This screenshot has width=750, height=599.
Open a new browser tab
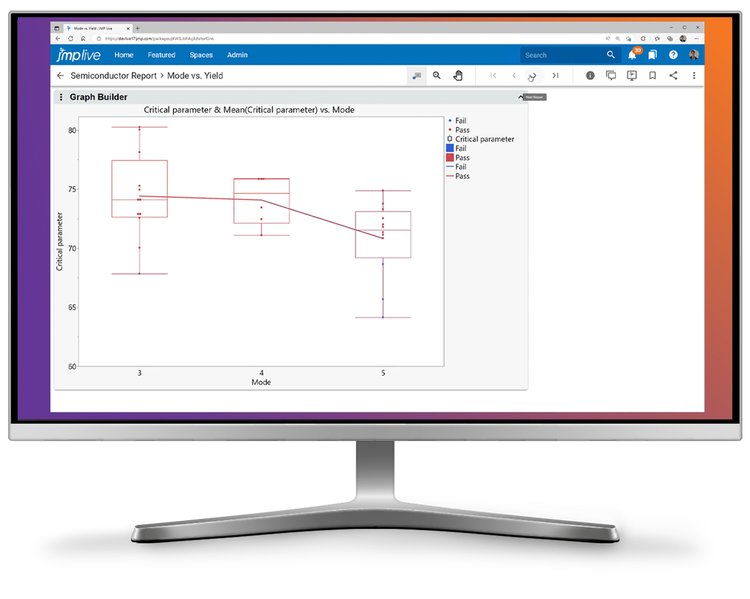138,28
